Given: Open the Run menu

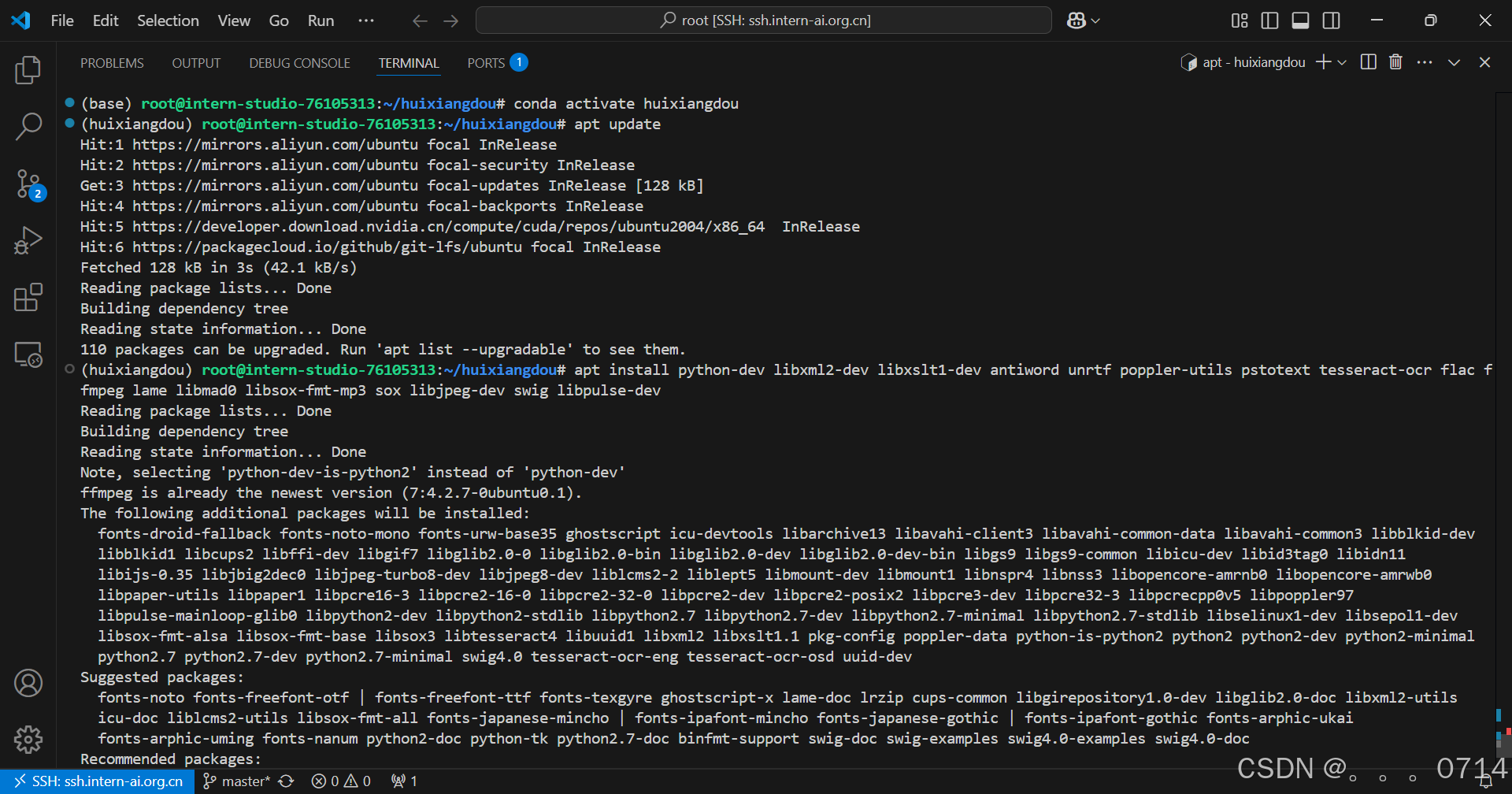Looking at the screenshot, I should tap(321, 20).
